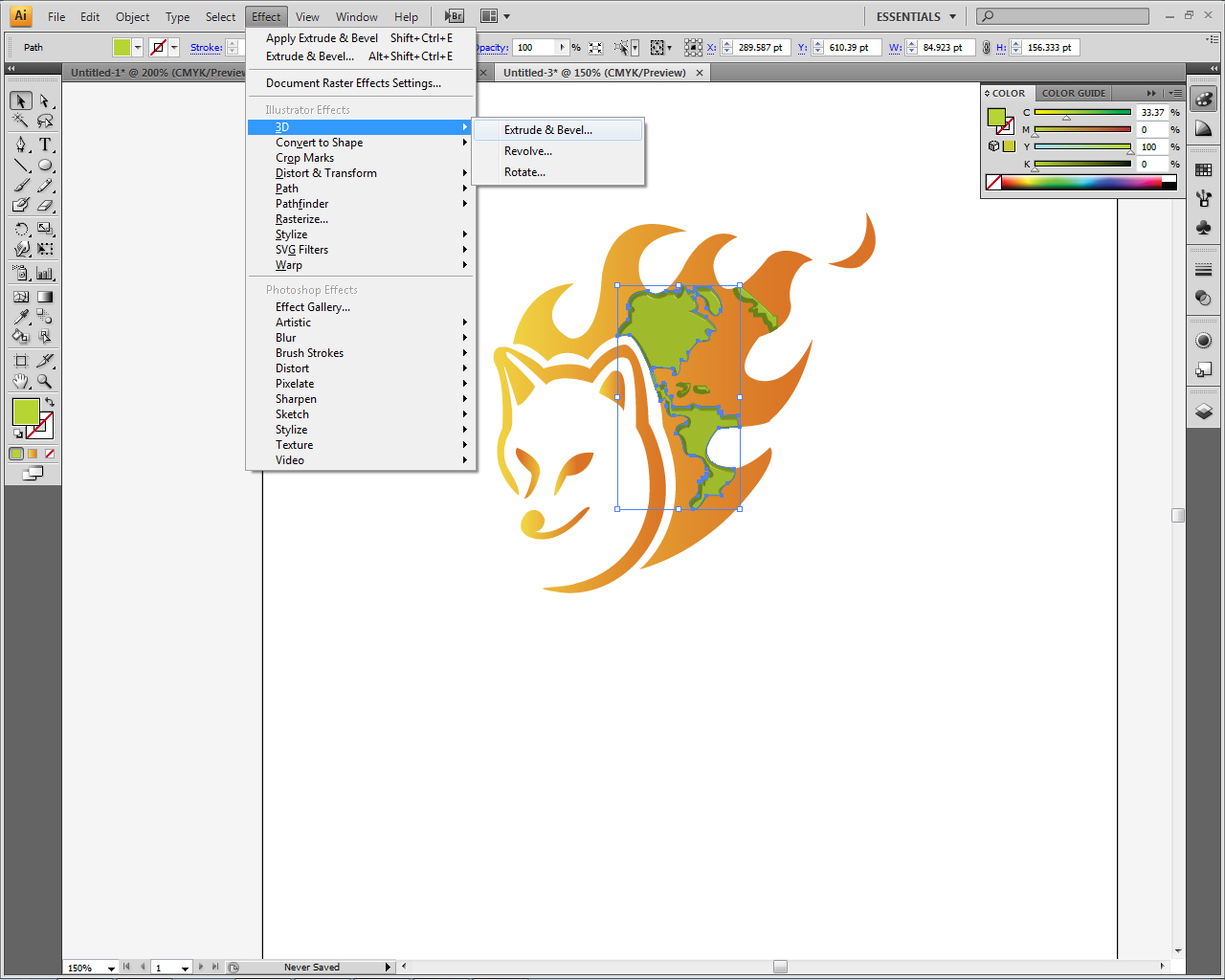Open the Window menu
The height and width of the screenshot is (980, 1225).
tap(356, 16)
